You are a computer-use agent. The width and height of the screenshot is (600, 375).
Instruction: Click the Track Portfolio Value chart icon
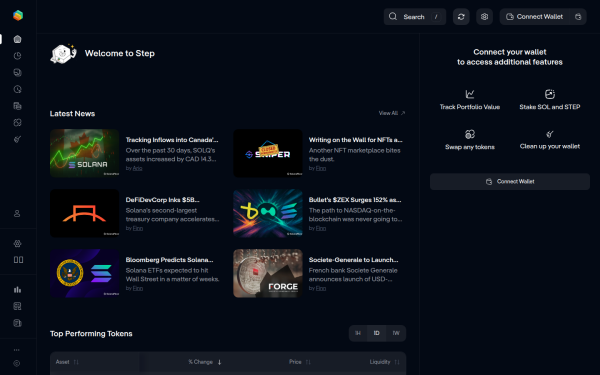coord(470,94)
